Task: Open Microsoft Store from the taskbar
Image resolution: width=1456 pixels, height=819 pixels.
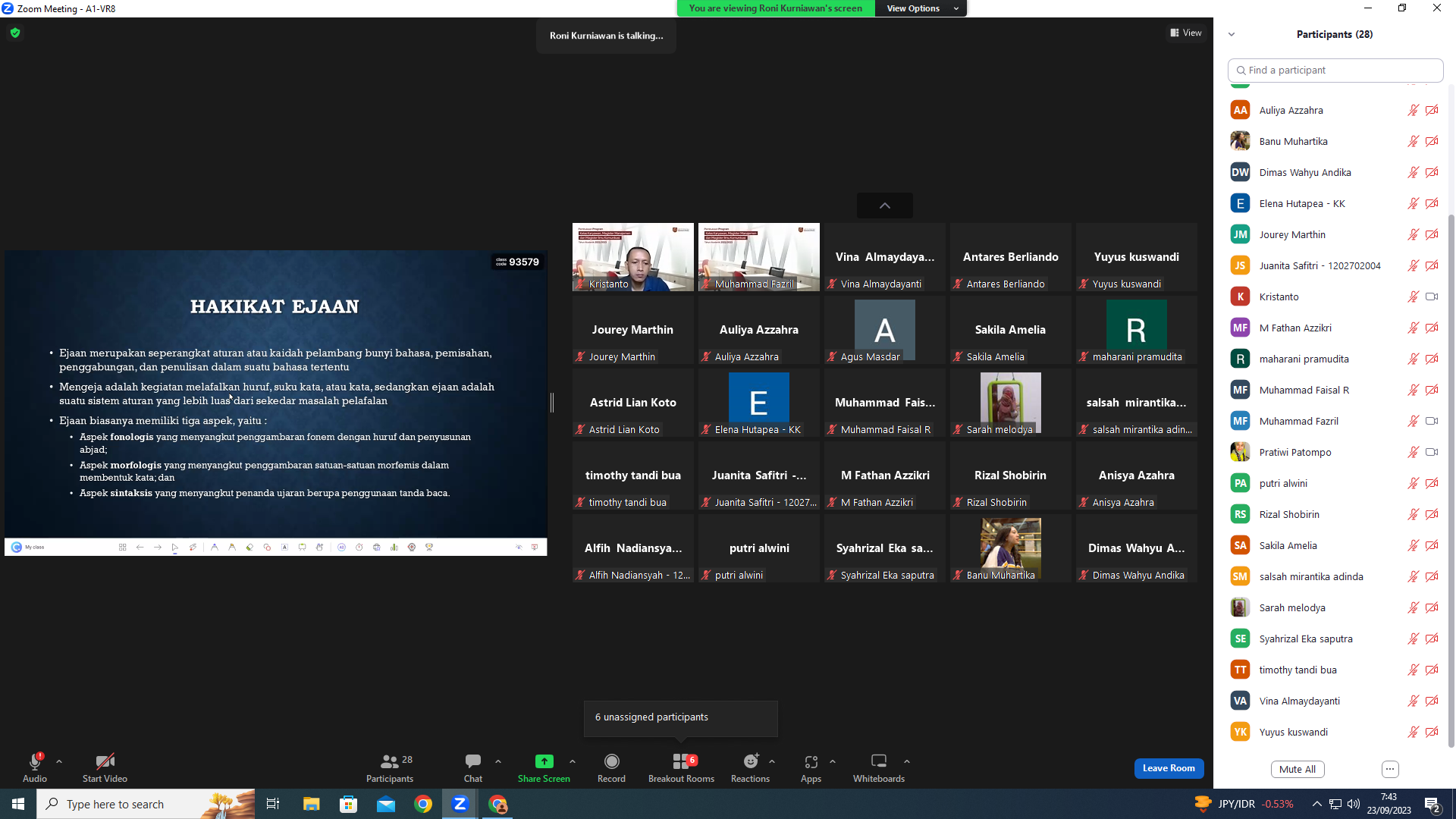Action: pyautogui.click(x=348, y=804)
